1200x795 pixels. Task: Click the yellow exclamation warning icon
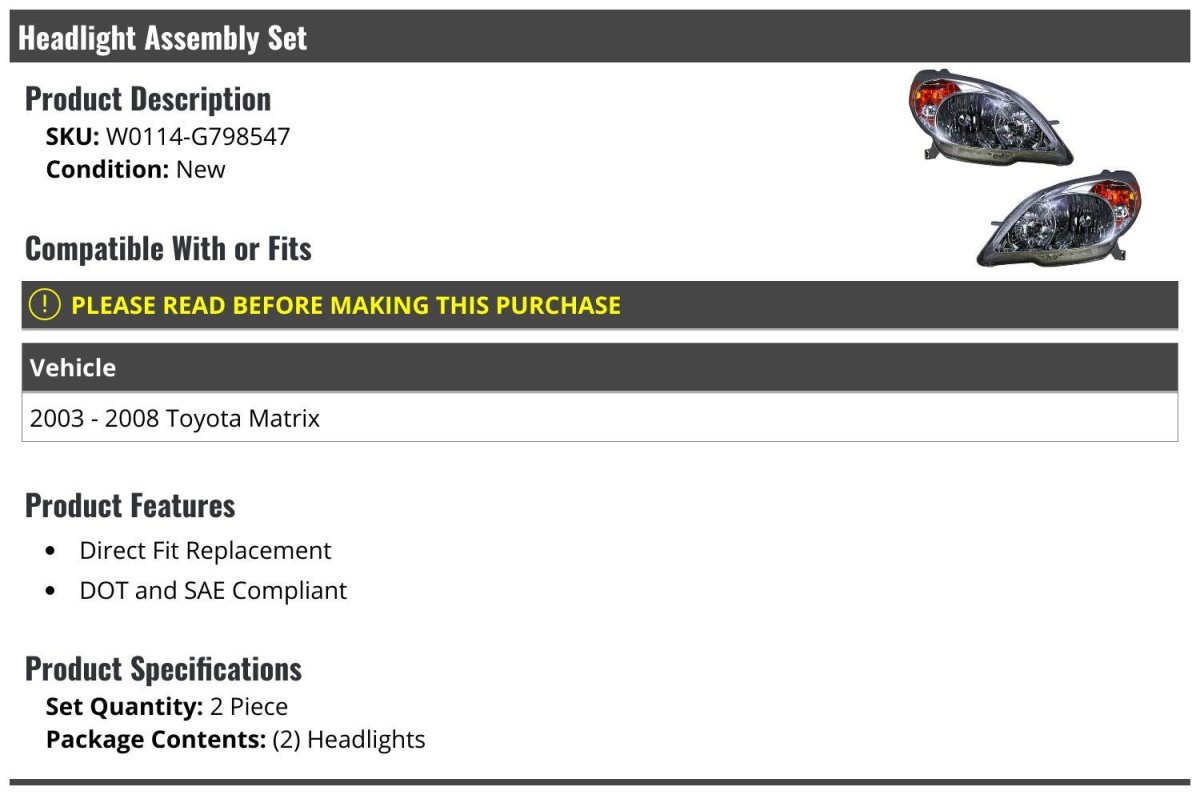45,305
